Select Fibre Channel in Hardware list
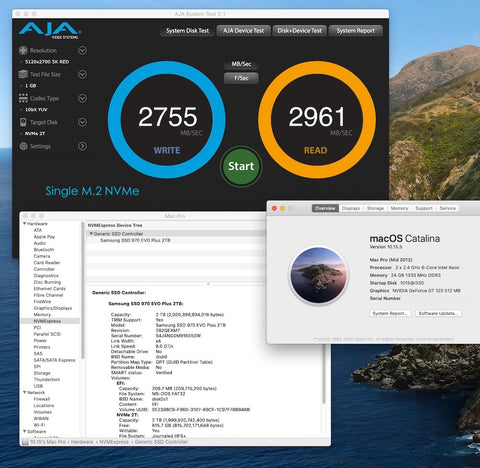 (x=48, y=295)
